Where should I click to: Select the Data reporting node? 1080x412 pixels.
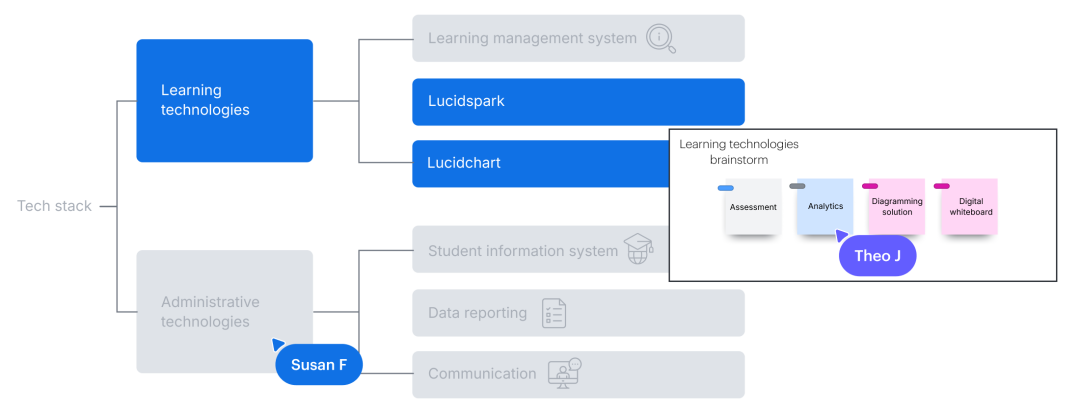(x=579, y=313)
